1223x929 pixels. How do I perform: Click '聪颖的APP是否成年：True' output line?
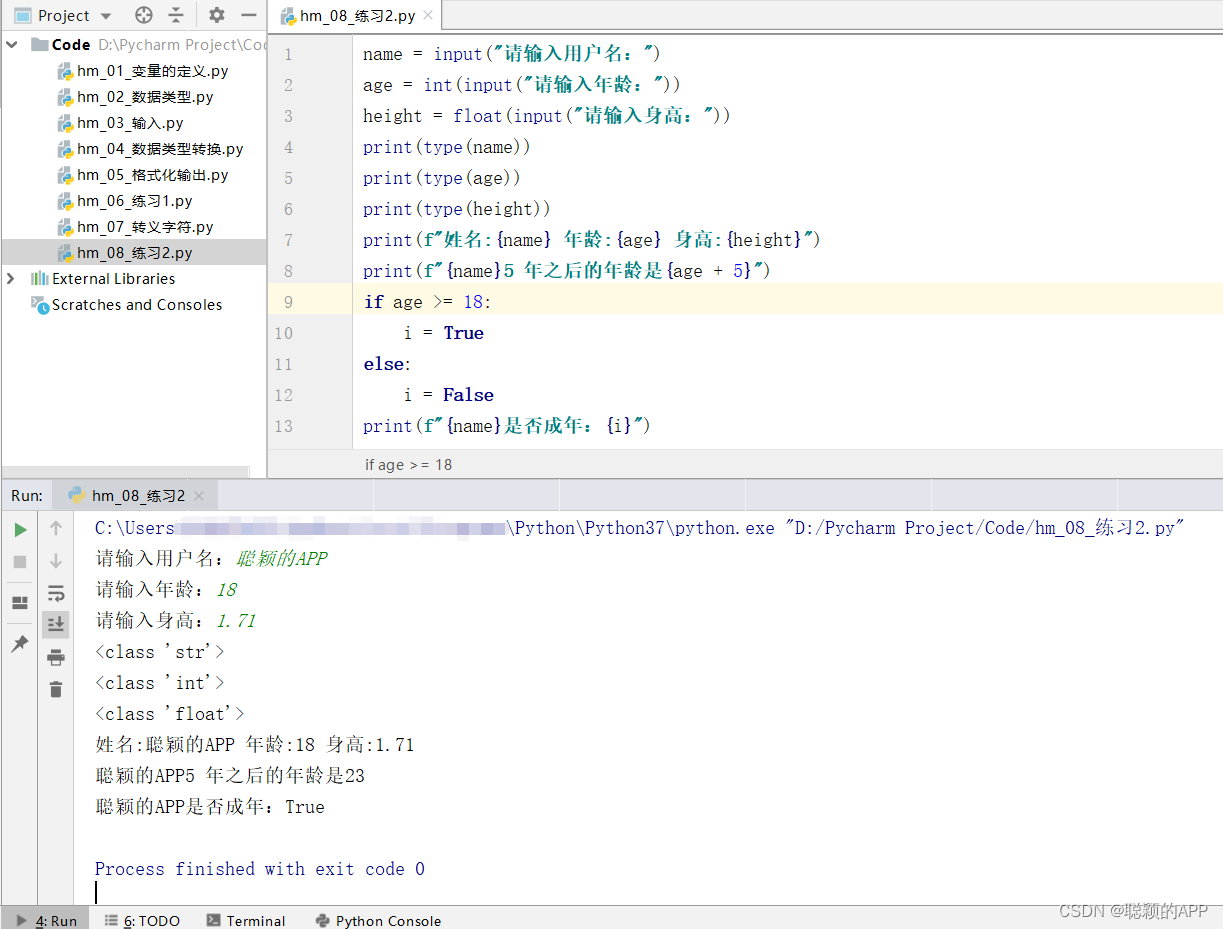(x=210, y=807)
